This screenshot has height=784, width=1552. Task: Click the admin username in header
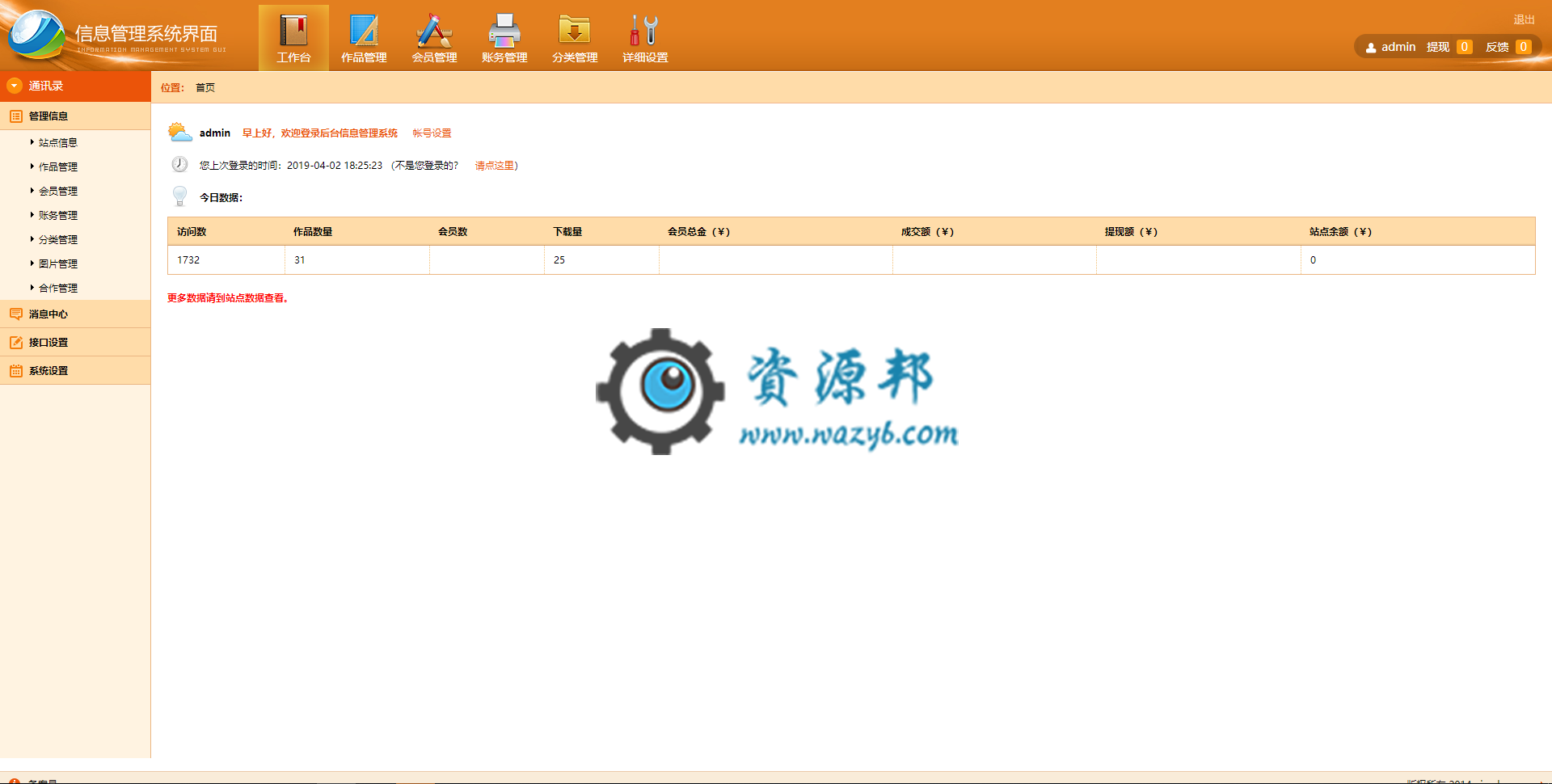point(1398,47)
